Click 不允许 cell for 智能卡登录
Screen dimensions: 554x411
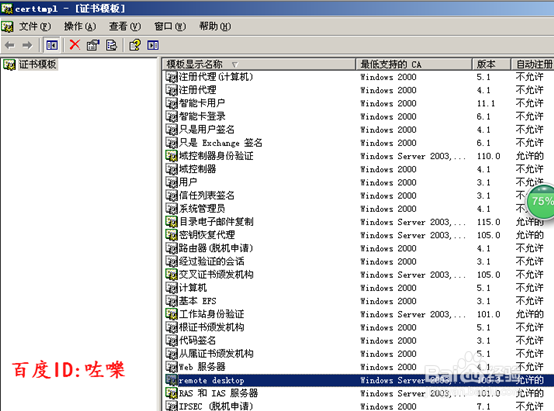529,117
